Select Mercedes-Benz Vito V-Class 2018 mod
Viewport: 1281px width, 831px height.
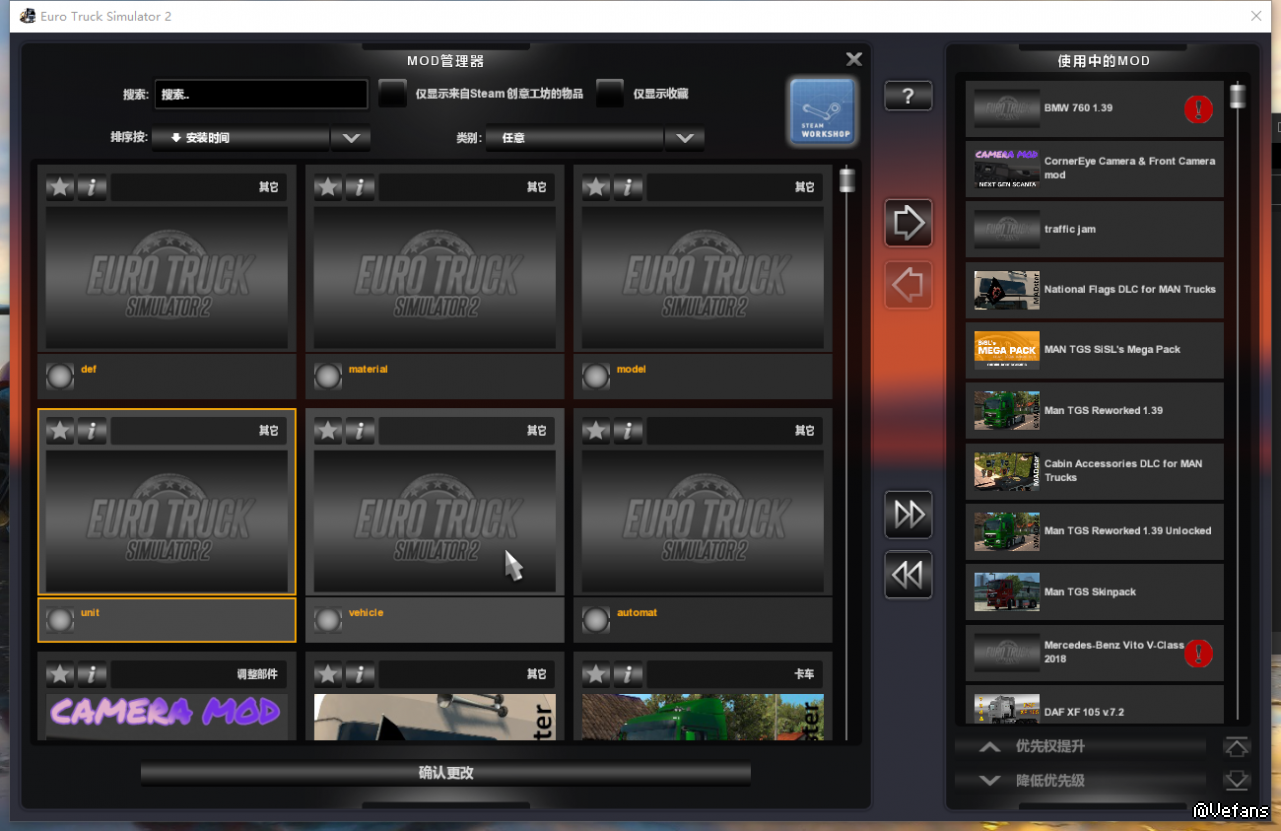1094,652
